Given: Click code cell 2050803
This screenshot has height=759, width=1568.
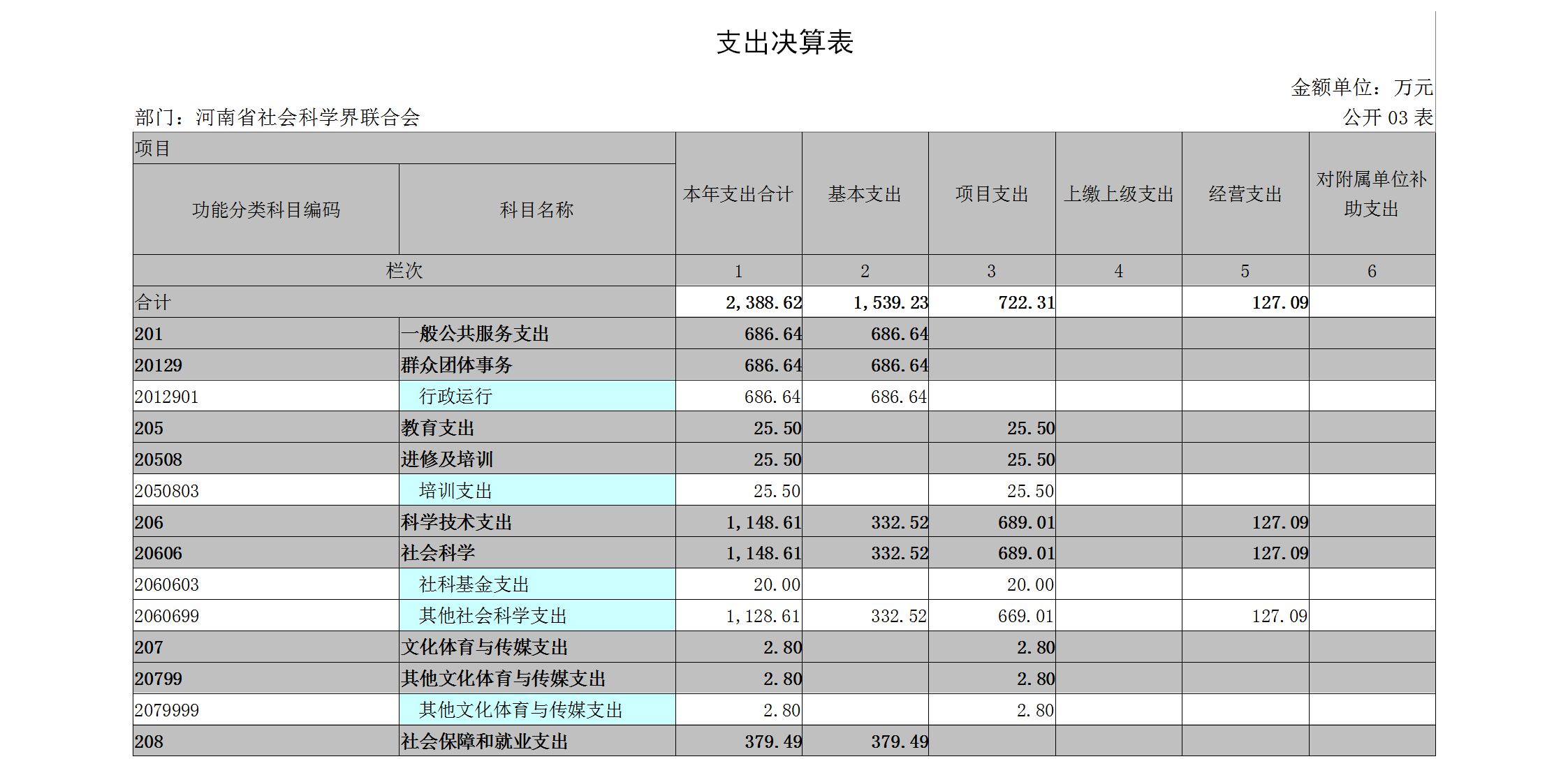Looking at the screenshot, I should (266, 490).
